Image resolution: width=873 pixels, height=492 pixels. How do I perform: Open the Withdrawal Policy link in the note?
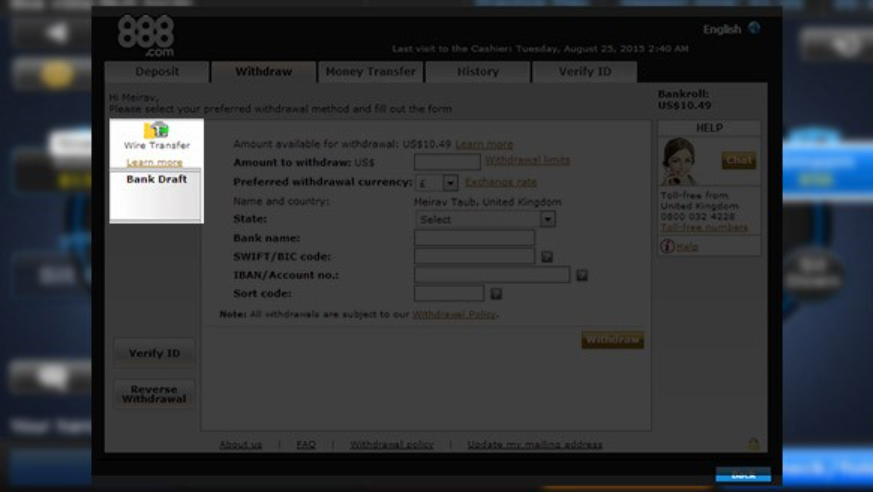click(x=454, y=314)
